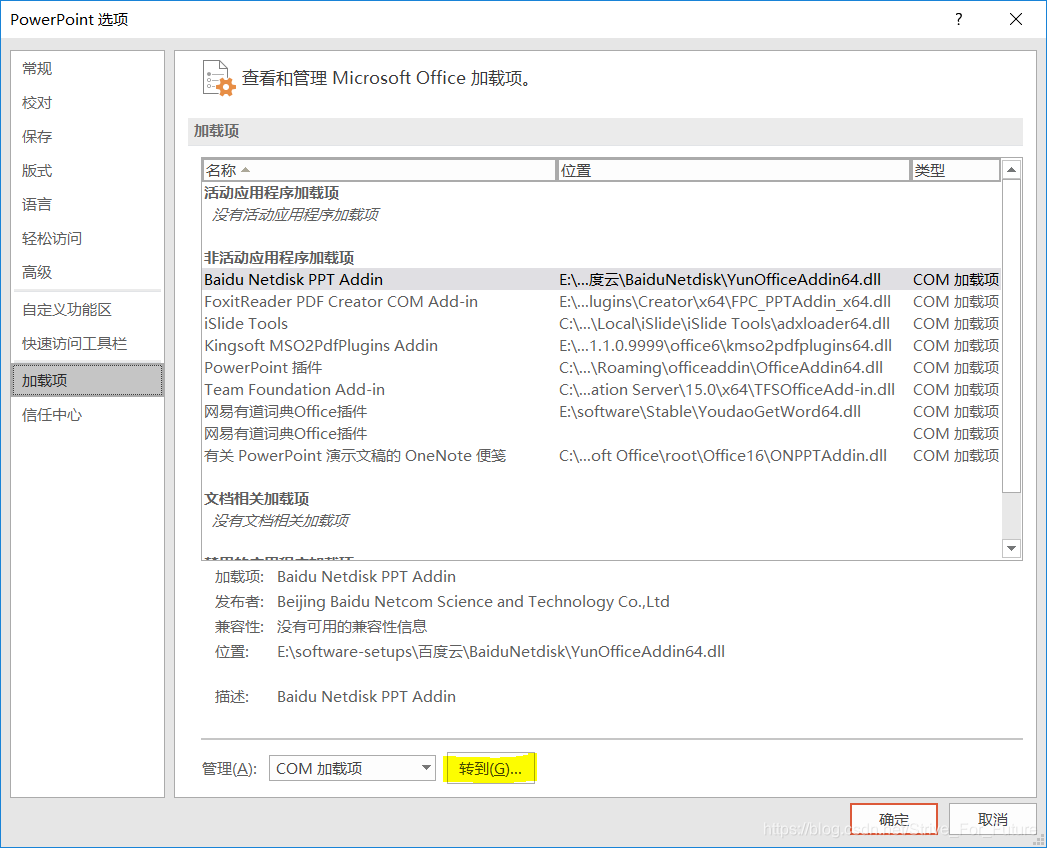Viewport: 1047px width, 848px height.
Task: Select Kingsoft MSO2PdfPlugins Addin row
Action: click(601, 346)
